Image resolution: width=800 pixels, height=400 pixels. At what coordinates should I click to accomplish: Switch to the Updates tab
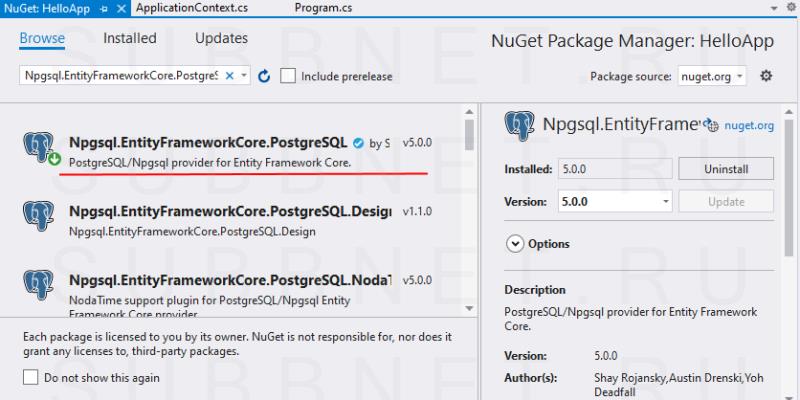pos(221,39)
